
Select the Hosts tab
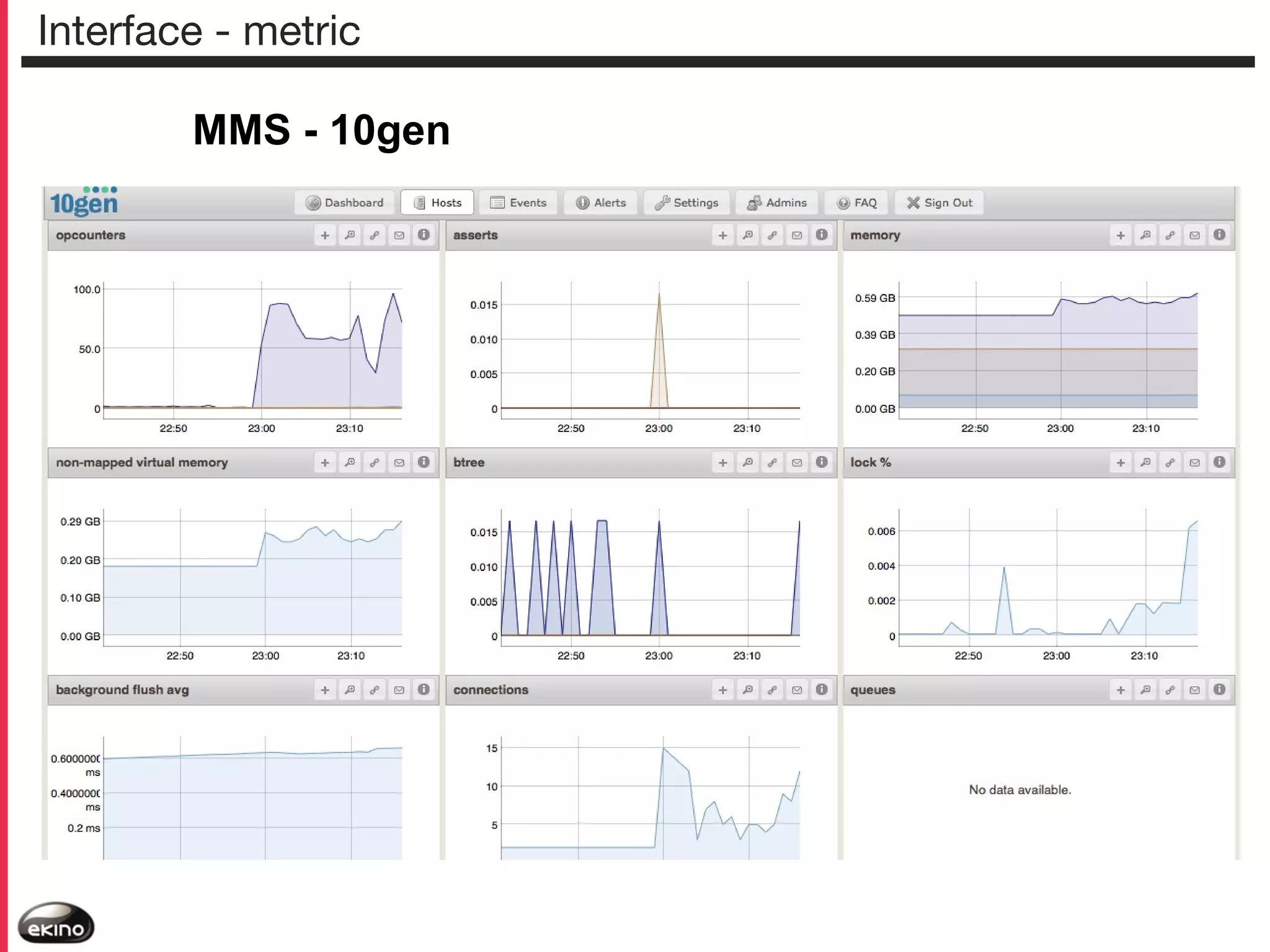point(437,203)
